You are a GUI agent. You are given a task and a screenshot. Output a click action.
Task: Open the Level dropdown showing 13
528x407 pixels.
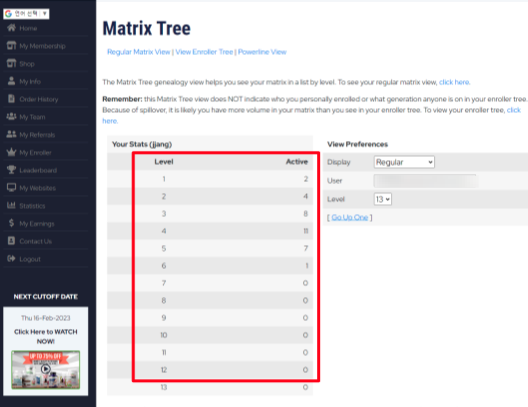383,199
